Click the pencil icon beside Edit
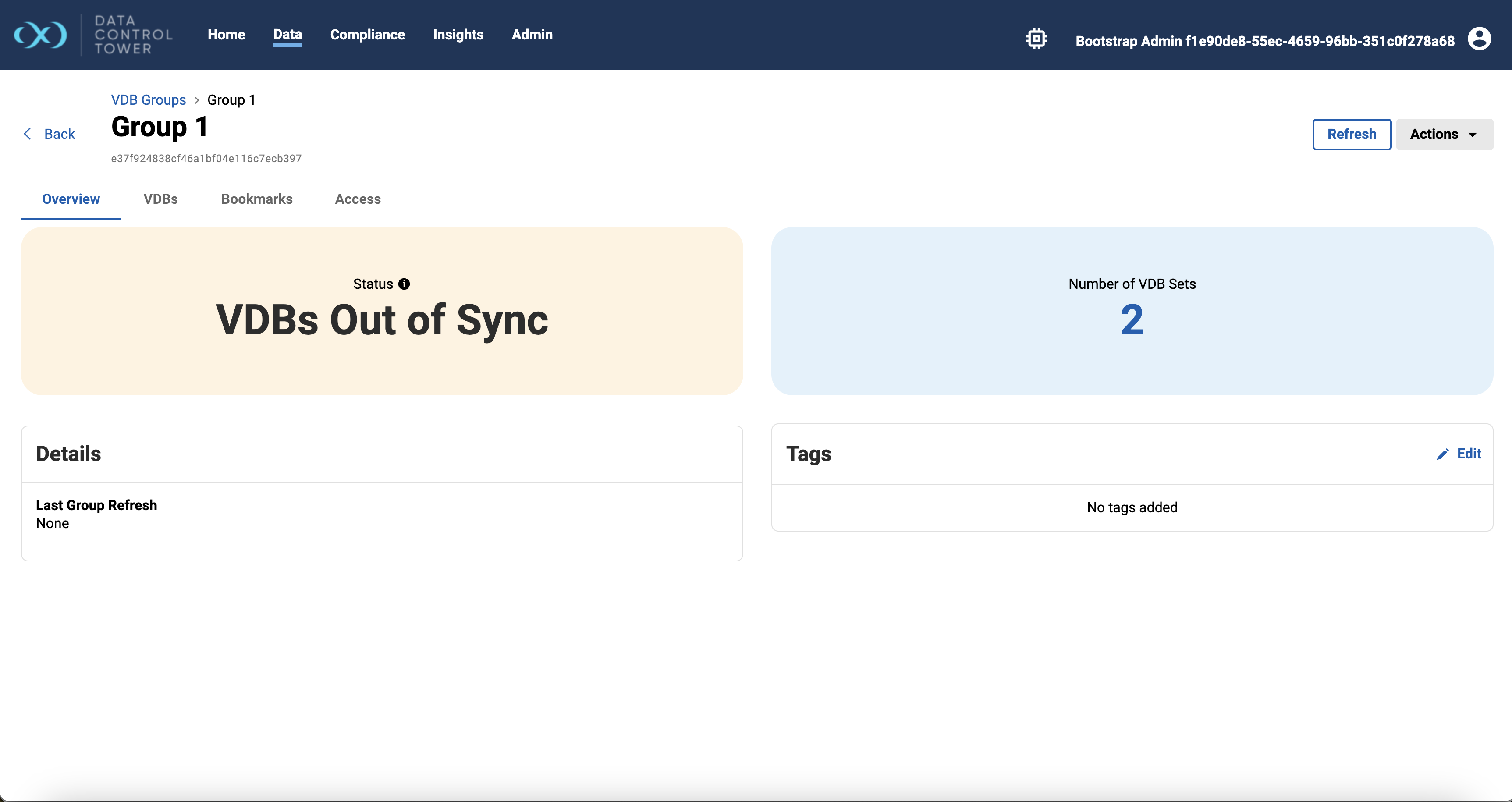 coord(1443,454)
